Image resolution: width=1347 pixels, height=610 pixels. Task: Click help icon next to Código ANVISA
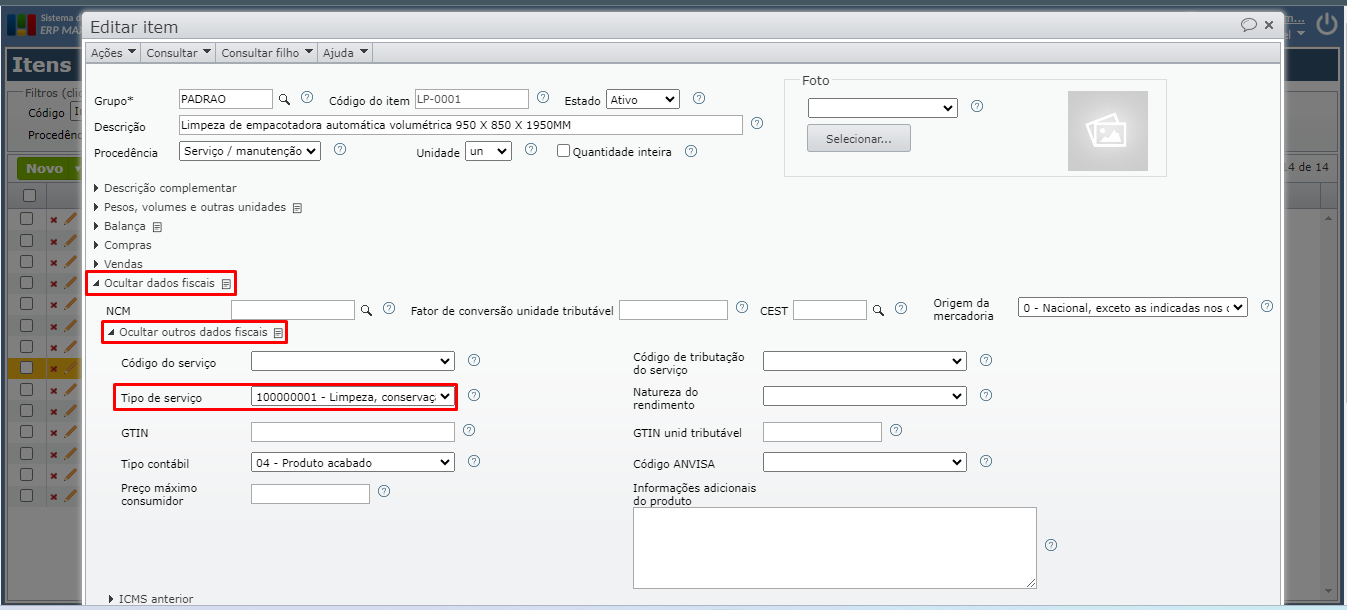(986, 462)
